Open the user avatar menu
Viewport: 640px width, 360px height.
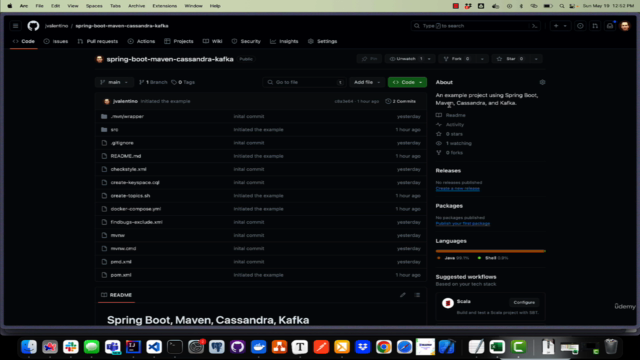(x=625, y=26)
